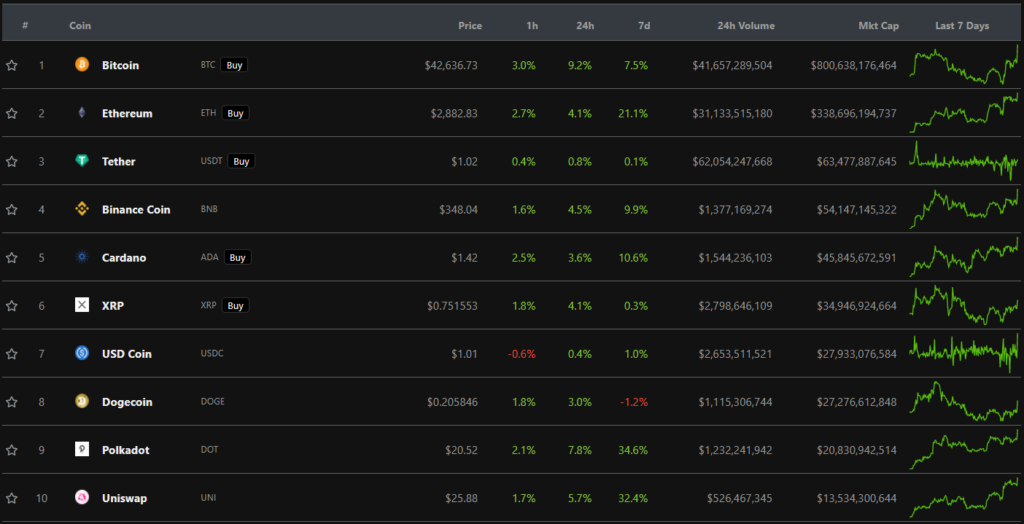Click the Bitcoin coin logo icon

pyautogui.click(x=82, y=65)
